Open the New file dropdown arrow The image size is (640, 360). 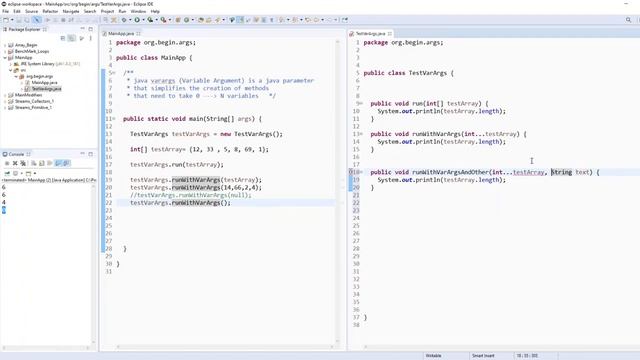coord(12,20)
